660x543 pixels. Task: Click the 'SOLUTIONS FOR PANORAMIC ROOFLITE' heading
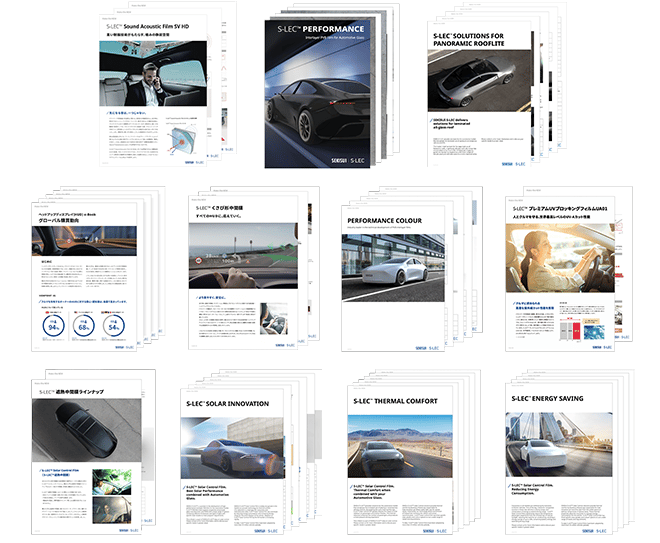468,40
